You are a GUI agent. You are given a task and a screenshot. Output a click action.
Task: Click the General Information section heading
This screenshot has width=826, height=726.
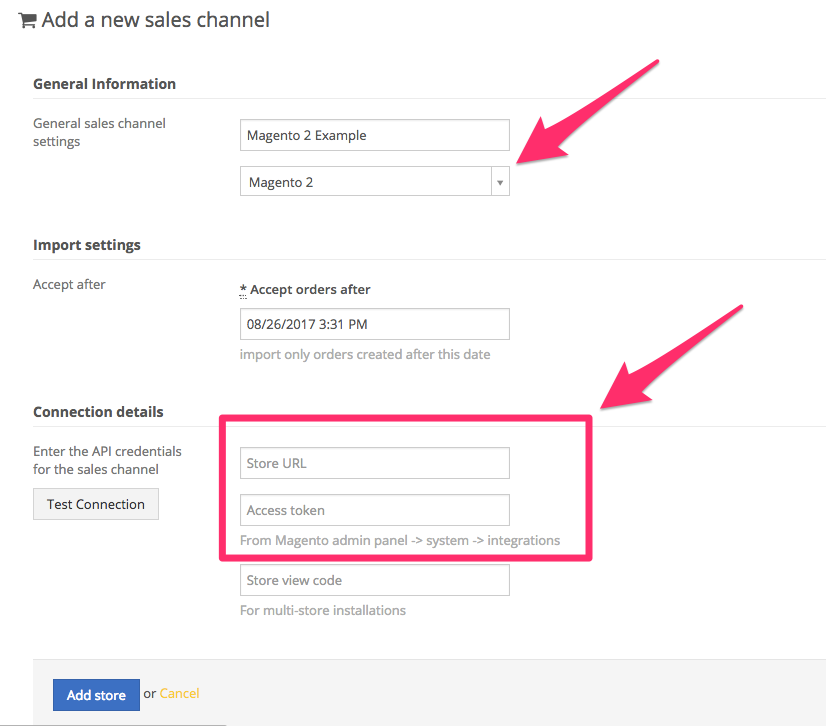[x=104, y=84]
